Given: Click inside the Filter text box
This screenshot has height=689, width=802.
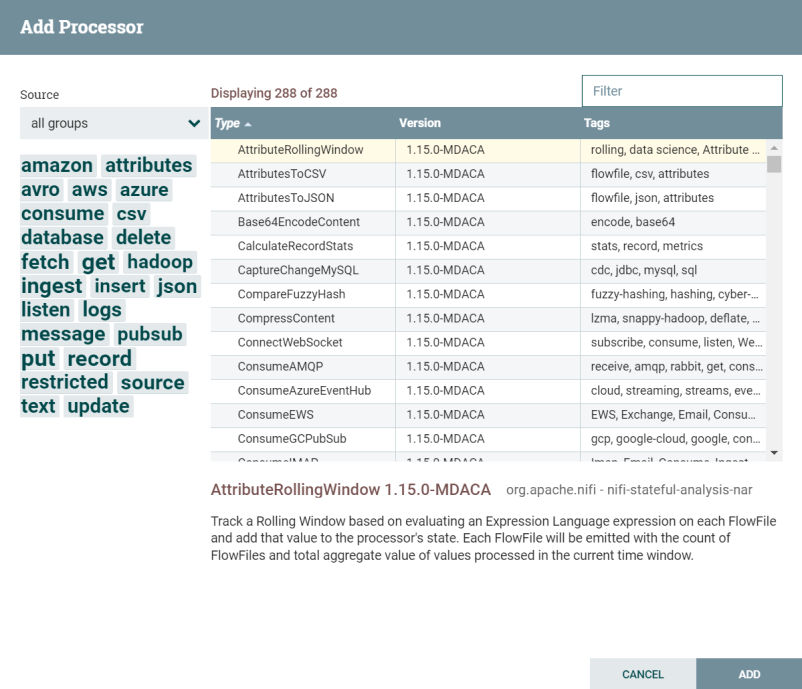Looking at the screenshot, I should click(681, 90).
